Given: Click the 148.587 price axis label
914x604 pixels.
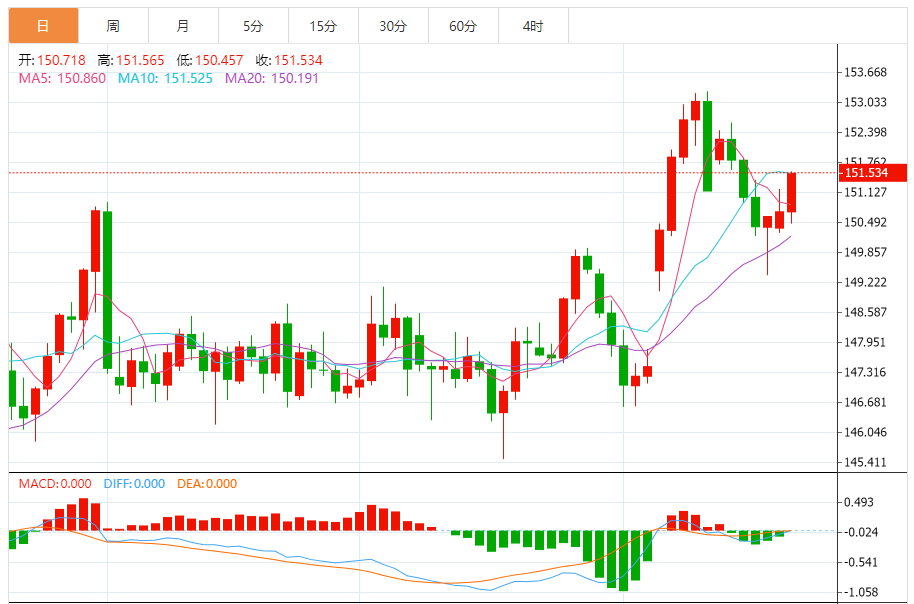Looking at the screenshot, I should (866, 312).
